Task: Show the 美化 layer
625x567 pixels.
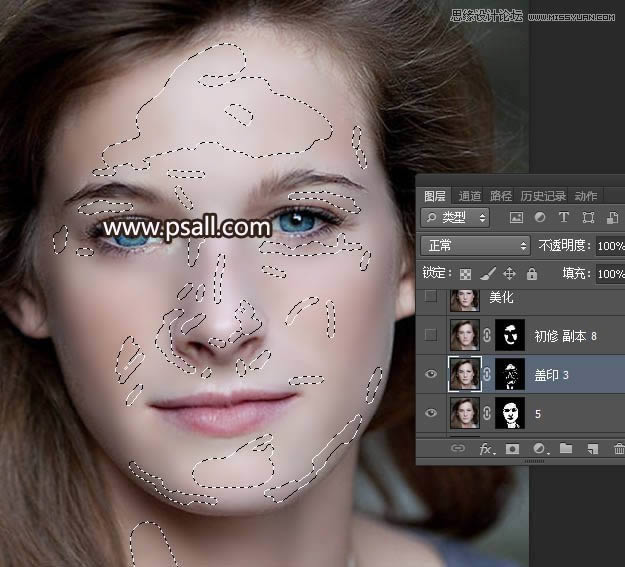Action: 431,297
